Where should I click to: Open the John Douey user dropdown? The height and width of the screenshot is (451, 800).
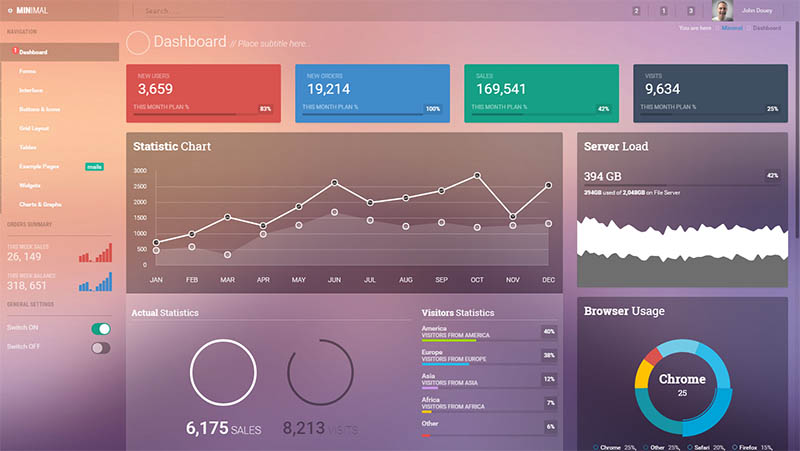757,11
